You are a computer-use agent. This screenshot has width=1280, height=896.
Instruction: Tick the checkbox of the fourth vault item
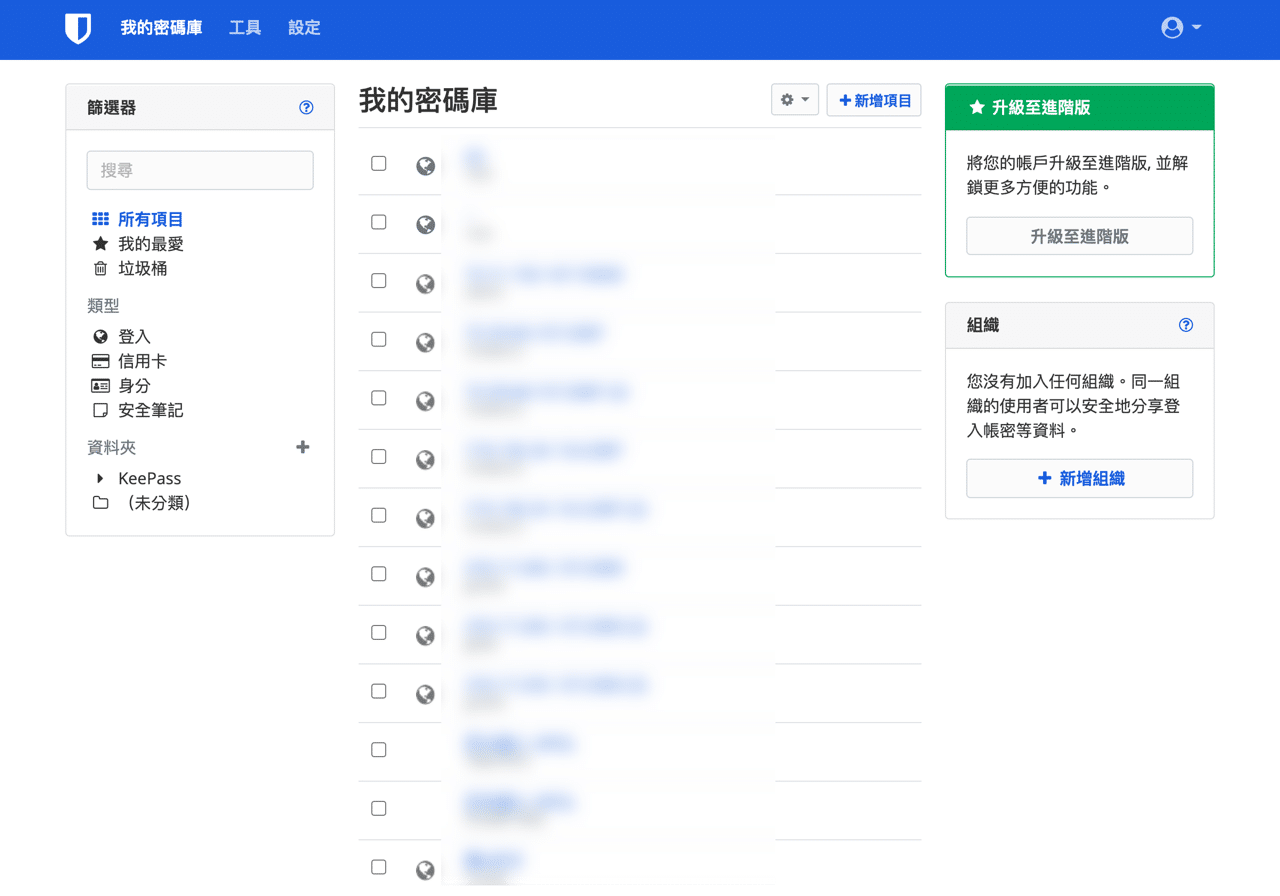(x=379, y=339)
